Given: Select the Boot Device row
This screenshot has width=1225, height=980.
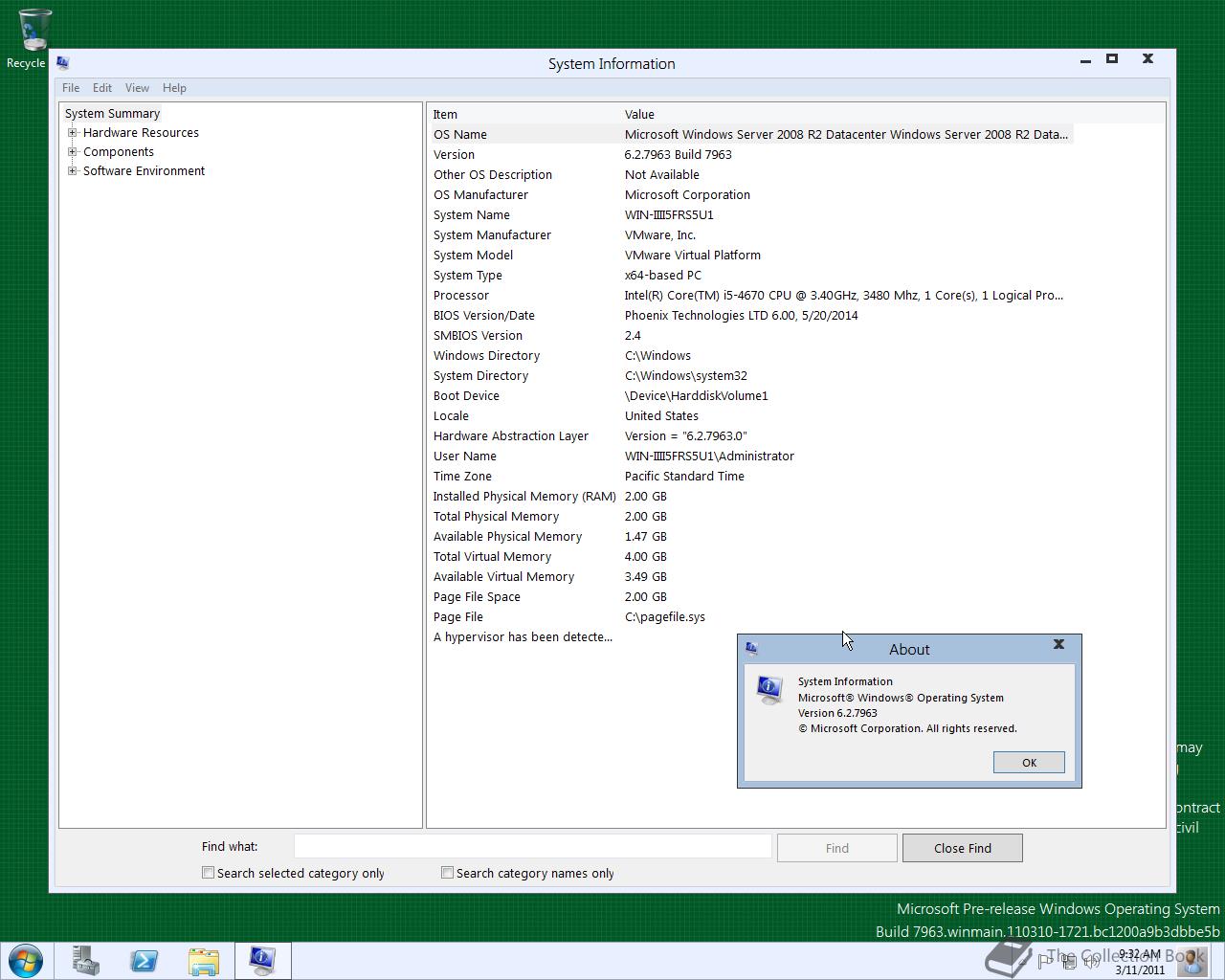Looking at the screenshot, I should 751,396.
